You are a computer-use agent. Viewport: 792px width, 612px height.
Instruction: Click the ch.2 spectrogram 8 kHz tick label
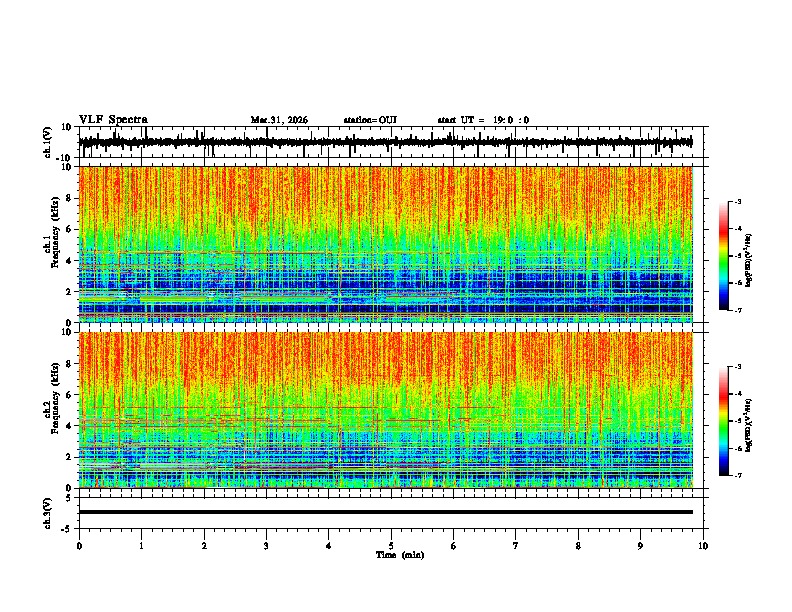(70, 363)
